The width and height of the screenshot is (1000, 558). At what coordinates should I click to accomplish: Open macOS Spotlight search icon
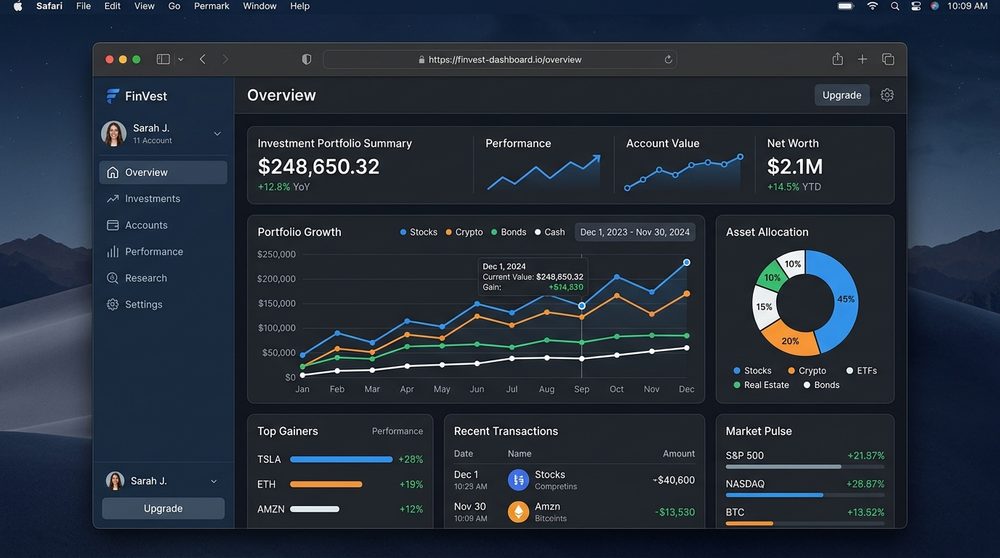pos(895,6)
